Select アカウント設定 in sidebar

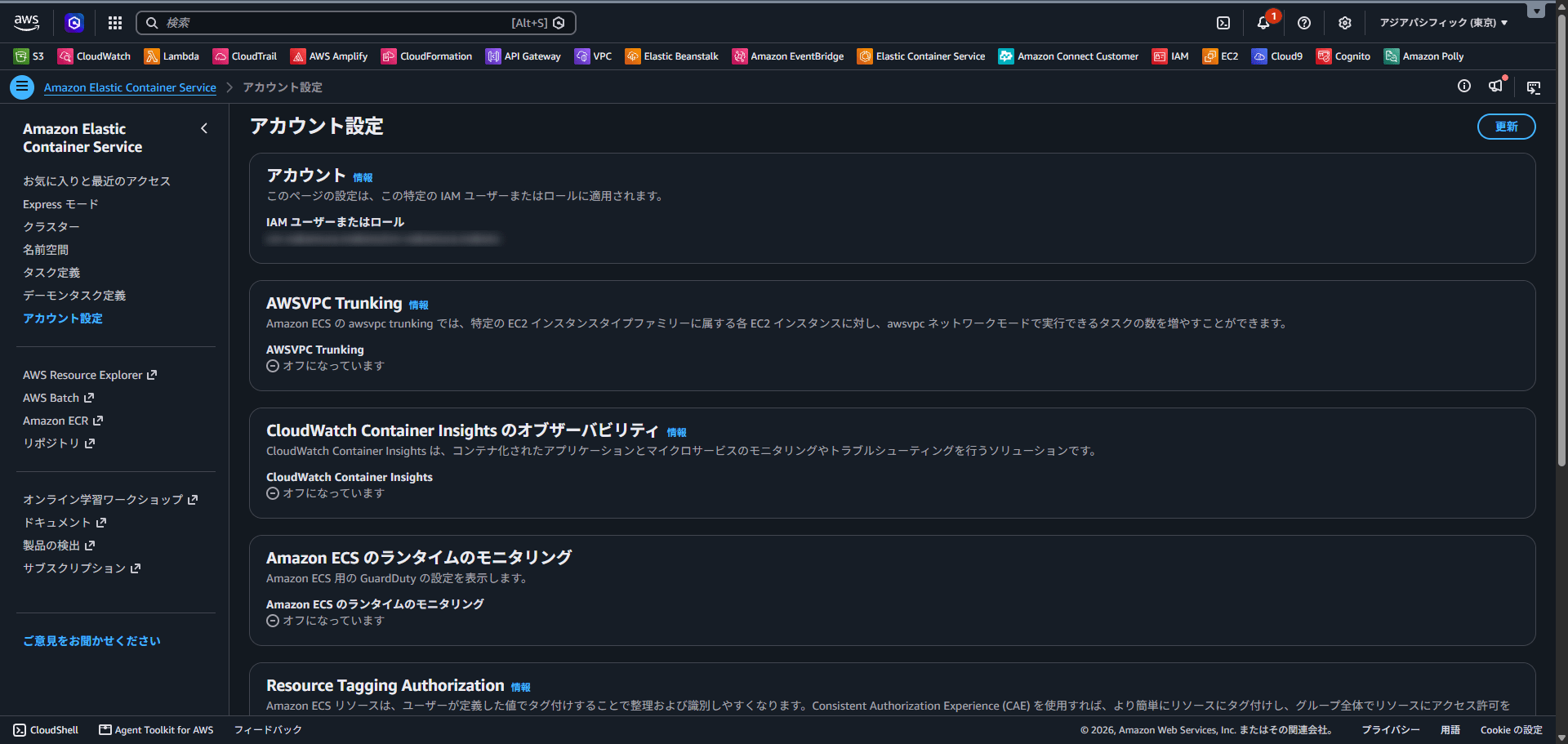(x=63, y=319)
